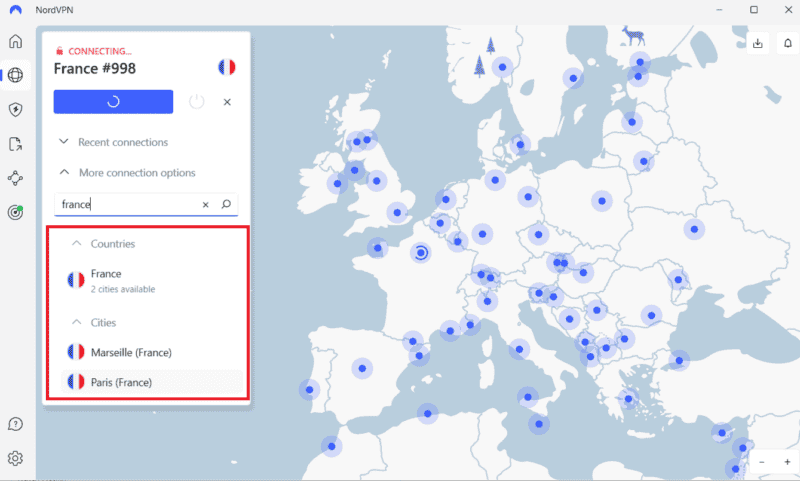
Task: Click the Portugal server dot on map
Action: tap(309, 390)
